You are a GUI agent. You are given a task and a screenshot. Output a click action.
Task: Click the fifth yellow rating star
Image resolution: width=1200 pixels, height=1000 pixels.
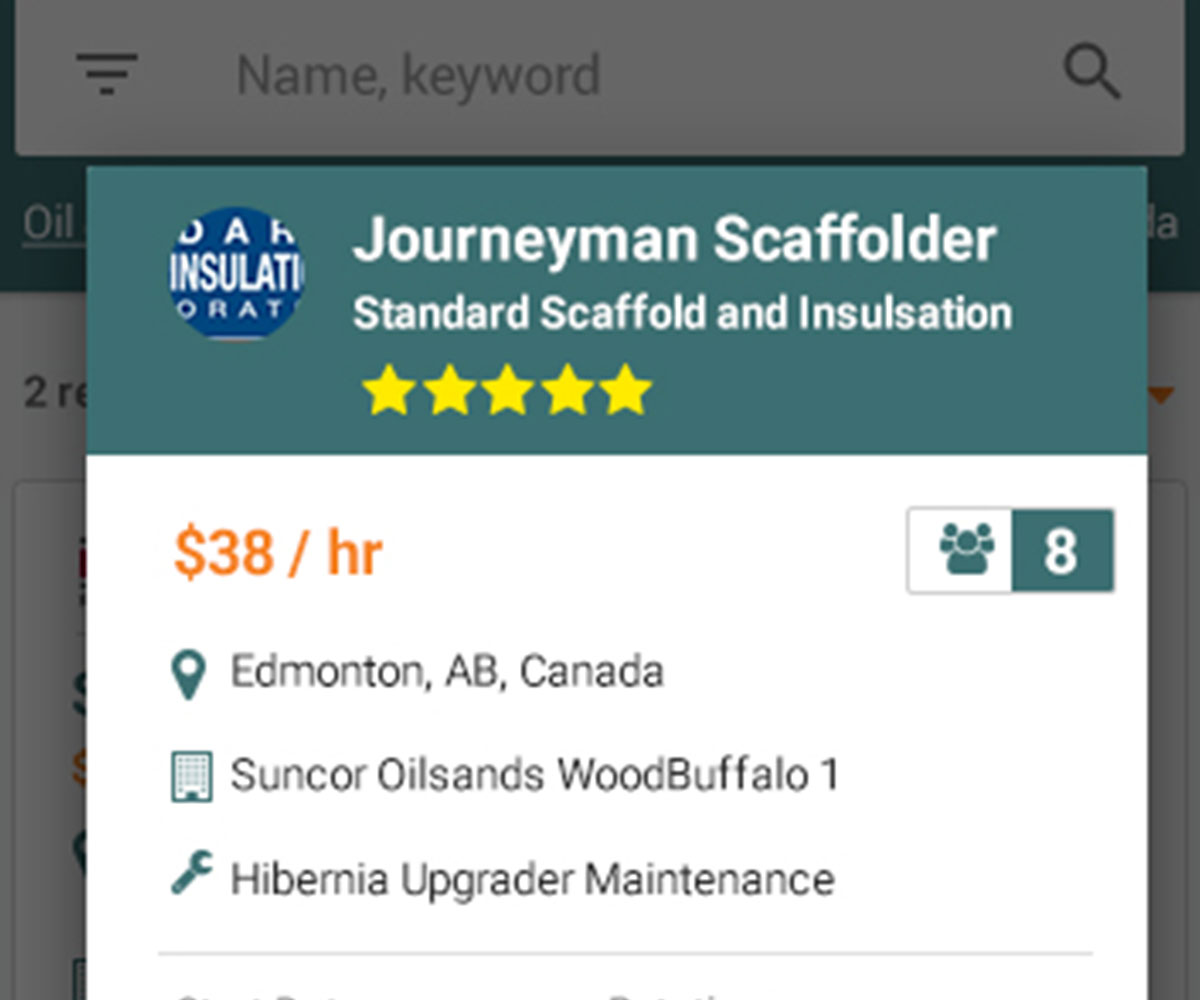(x=627, y=390)
